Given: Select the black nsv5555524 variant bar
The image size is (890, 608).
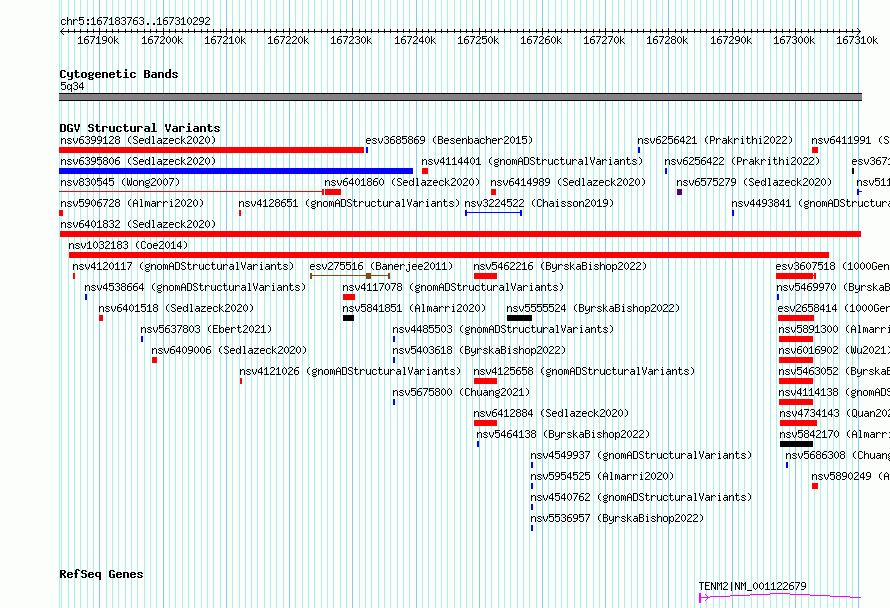Looking at the screenshot, I should 519,318.
